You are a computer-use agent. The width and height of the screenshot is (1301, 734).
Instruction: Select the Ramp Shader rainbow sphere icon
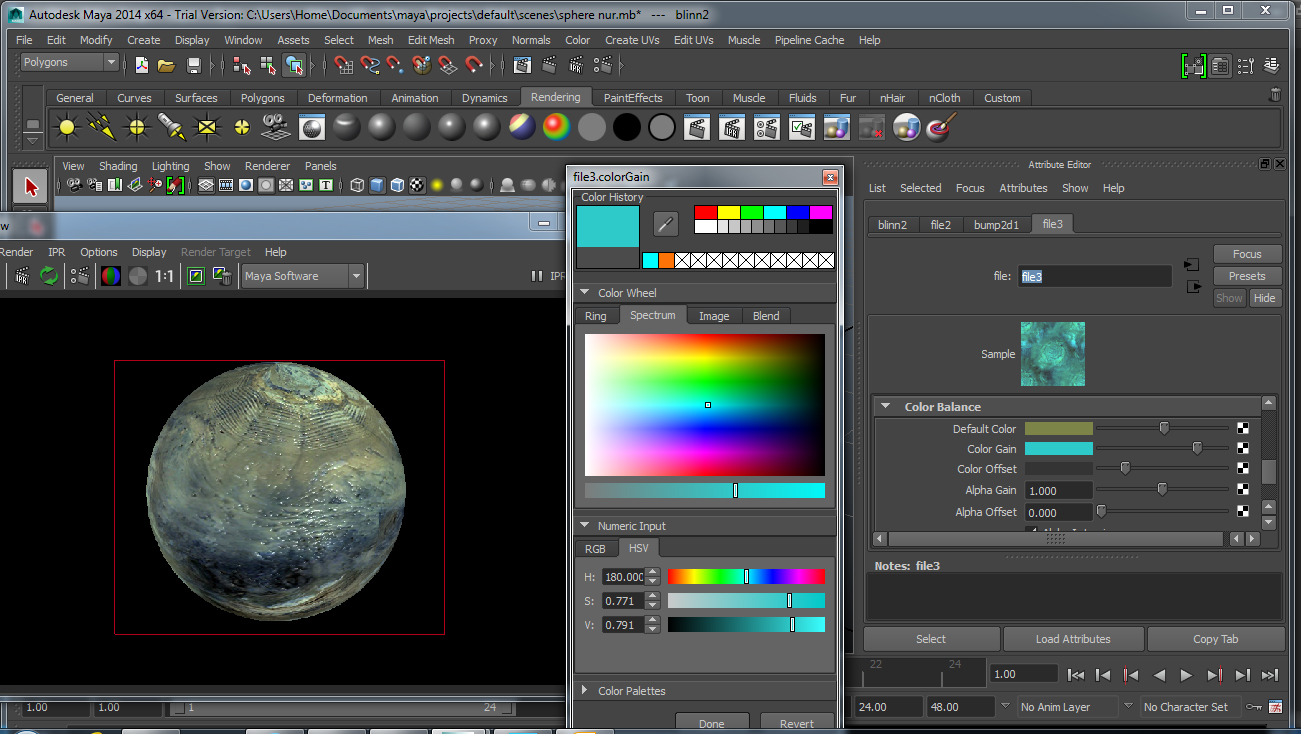click(x=555, y=127)
